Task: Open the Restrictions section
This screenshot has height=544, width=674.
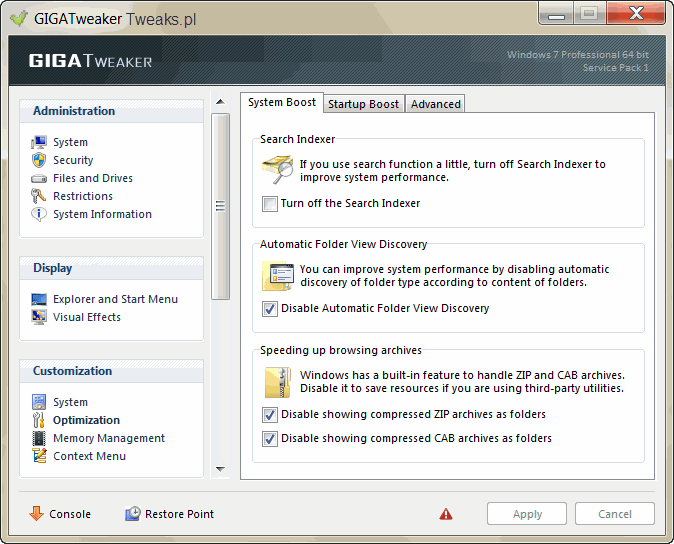Action: point(83,196)
